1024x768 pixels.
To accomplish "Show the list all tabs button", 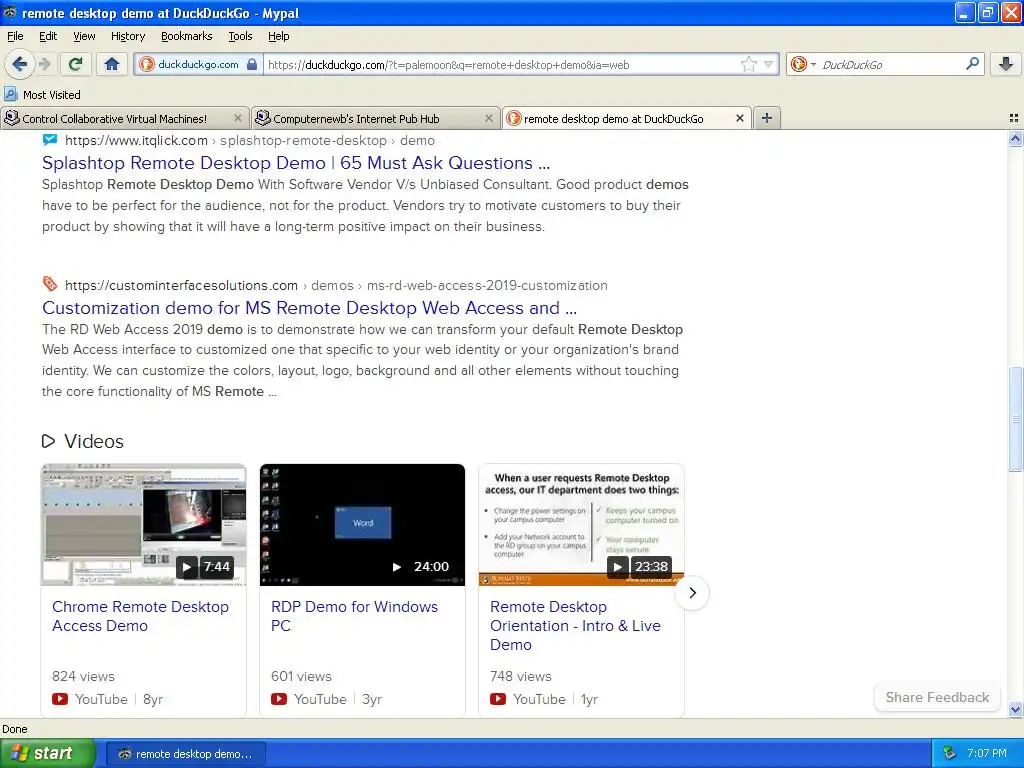I will [x=1014, y=118].
